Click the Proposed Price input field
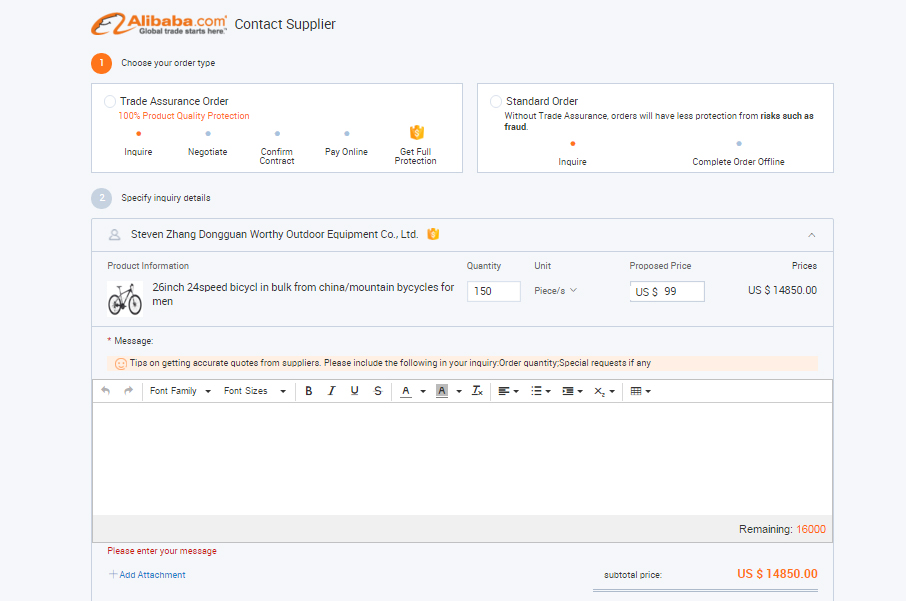906x601 pixels. point(667,291)
